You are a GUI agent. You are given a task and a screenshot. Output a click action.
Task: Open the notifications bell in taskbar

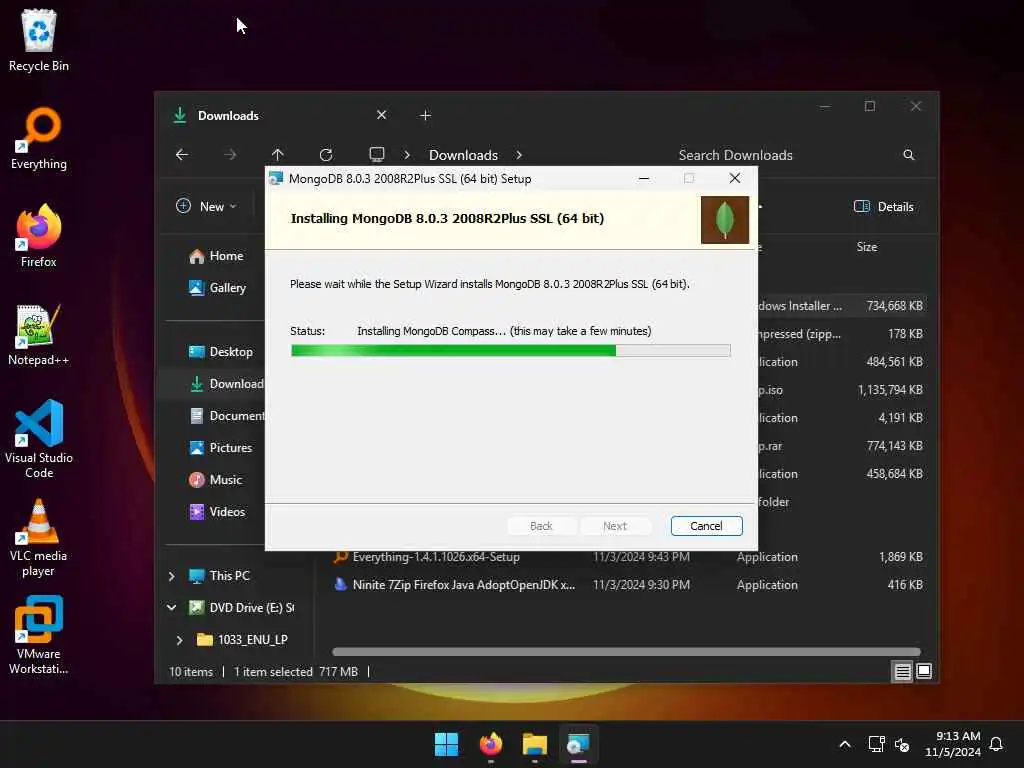[997, 744]
